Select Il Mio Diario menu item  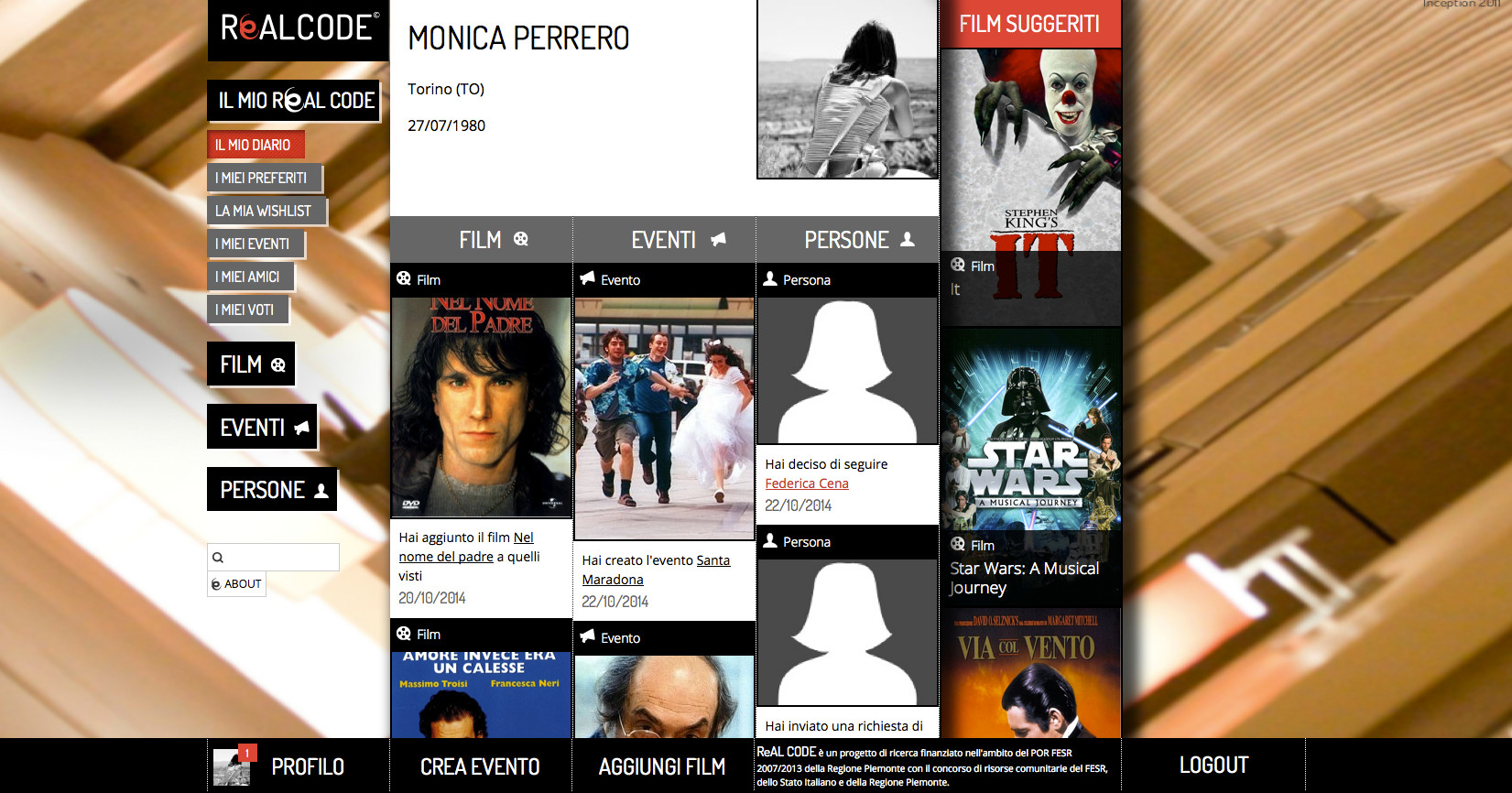[x=255, y=145]
